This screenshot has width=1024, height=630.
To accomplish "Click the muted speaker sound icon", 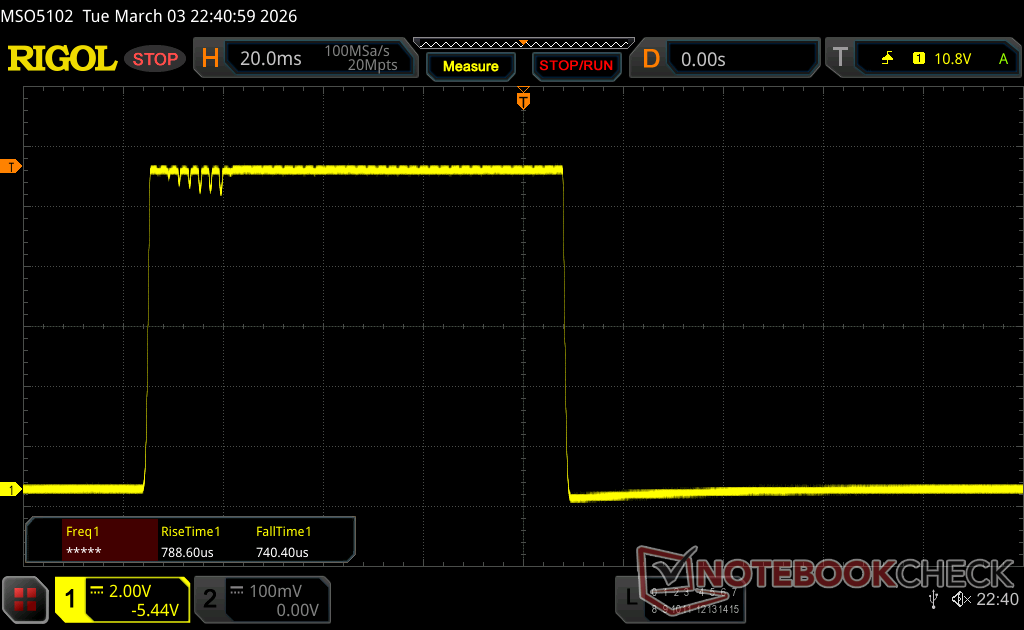I will click(x=961, y=599).
